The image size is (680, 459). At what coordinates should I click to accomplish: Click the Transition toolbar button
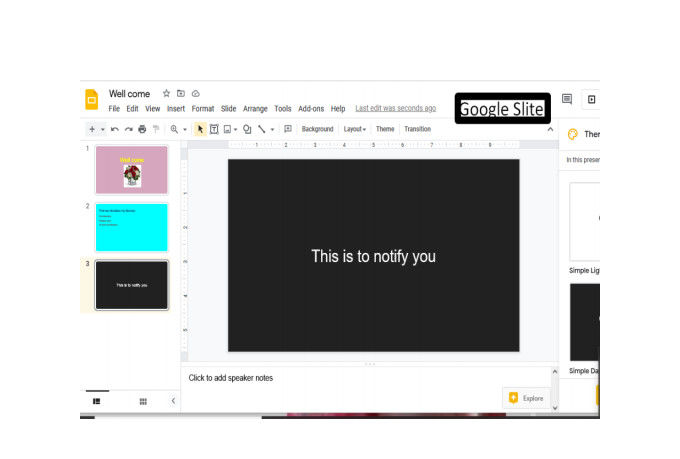coord(418,129)
